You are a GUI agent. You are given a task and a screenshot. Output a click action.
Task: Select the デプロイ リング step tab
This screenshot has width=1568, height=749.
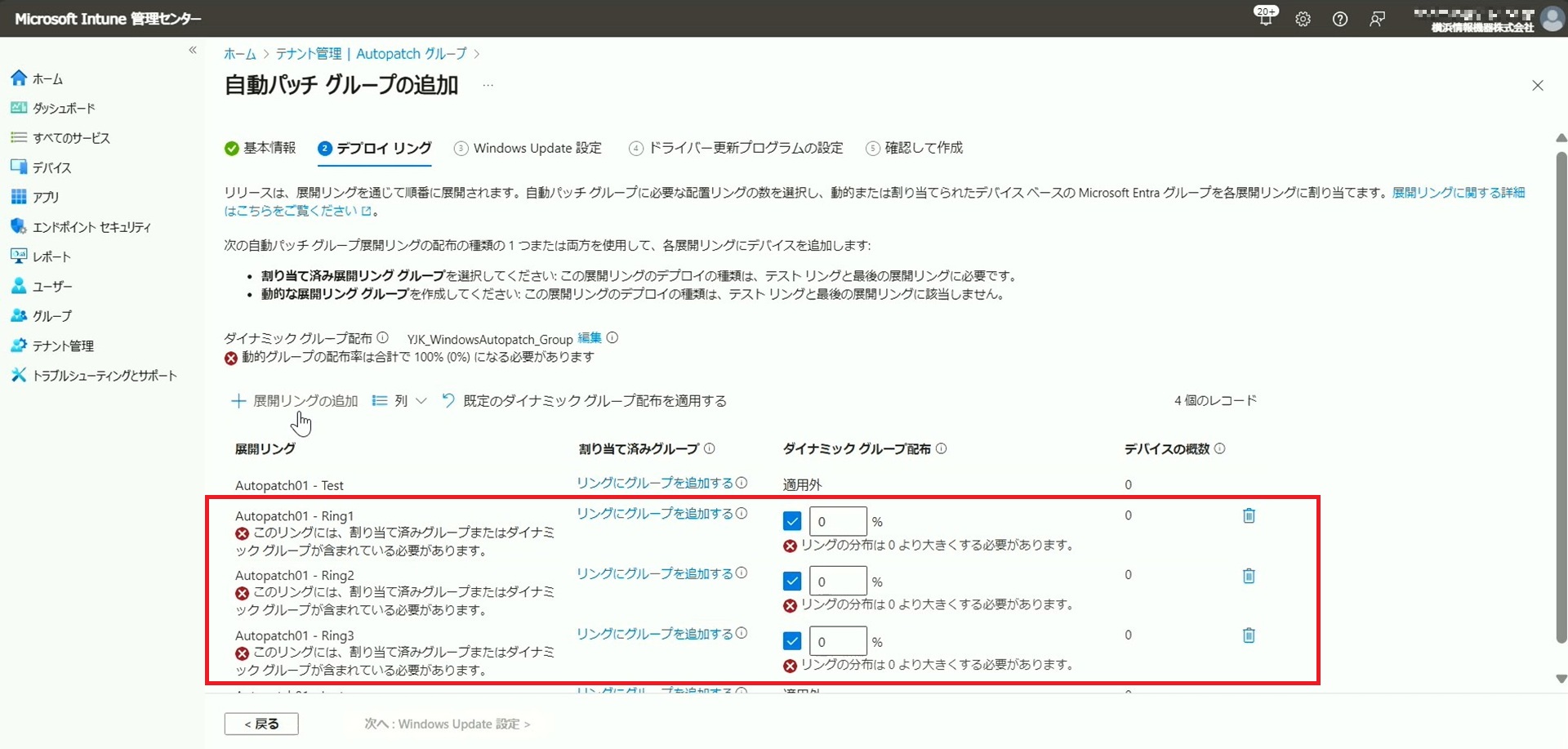(x=375, y=148)
